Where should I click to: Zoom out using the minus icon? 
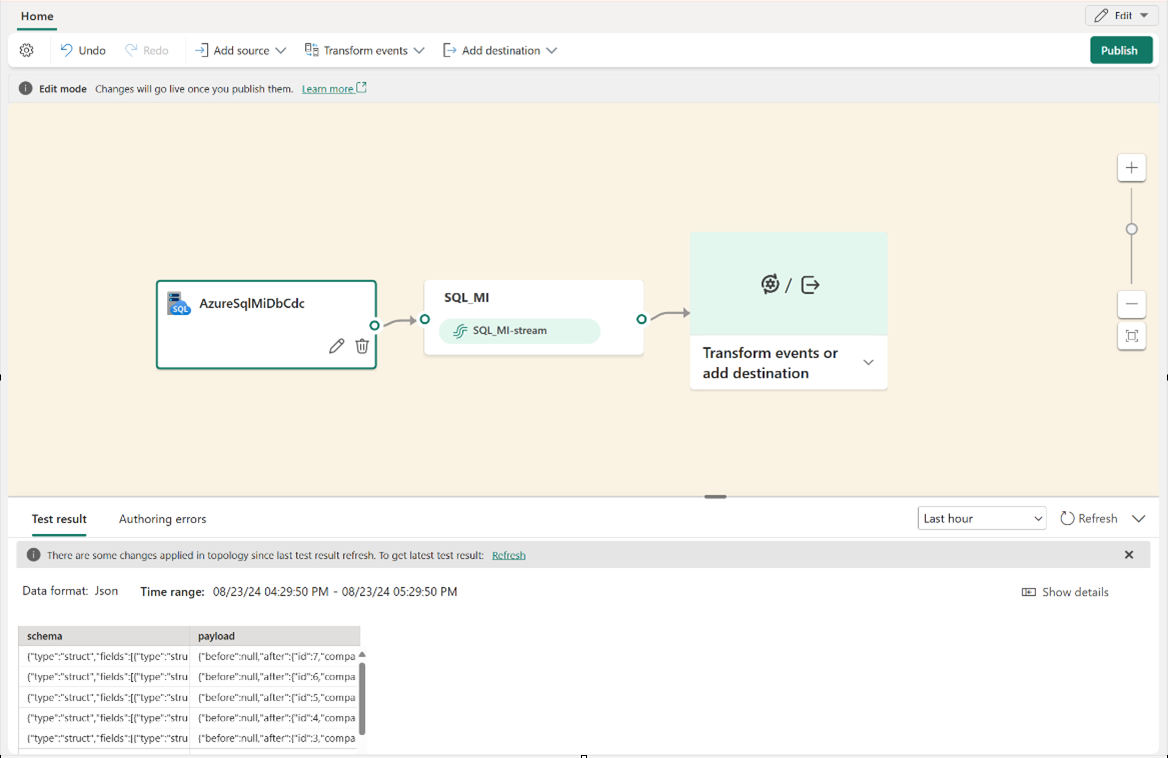coord(1131,304)
